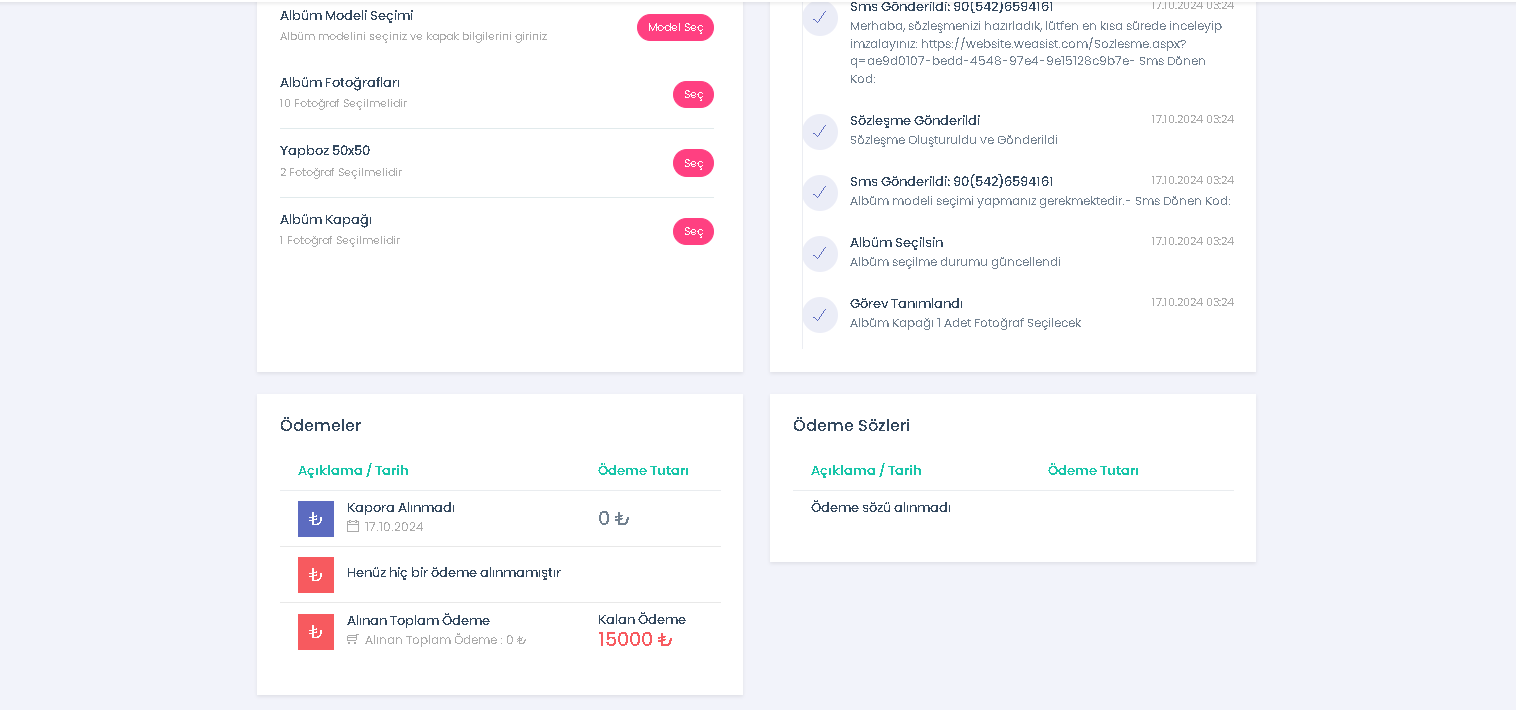Click Açıklama / Tarih header in Ödemeler

pyautogui.click(x=353, y=470)
